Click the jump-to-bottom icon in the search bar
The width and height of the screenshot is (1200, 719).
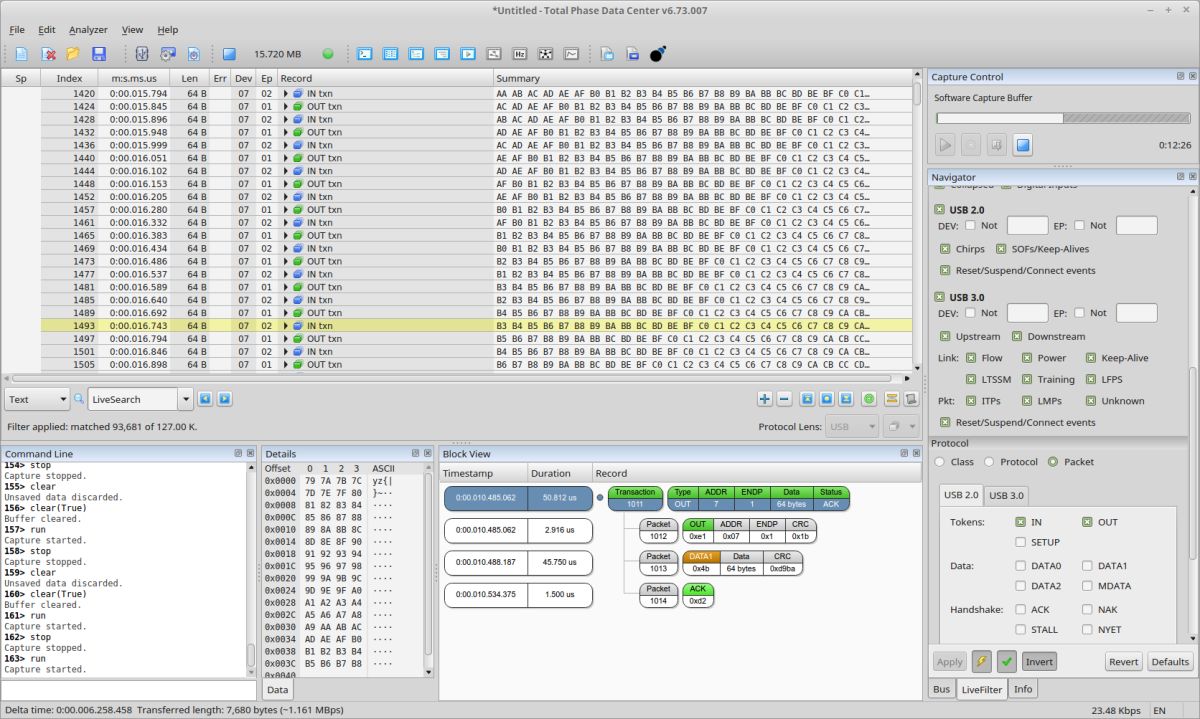(847, 399)
